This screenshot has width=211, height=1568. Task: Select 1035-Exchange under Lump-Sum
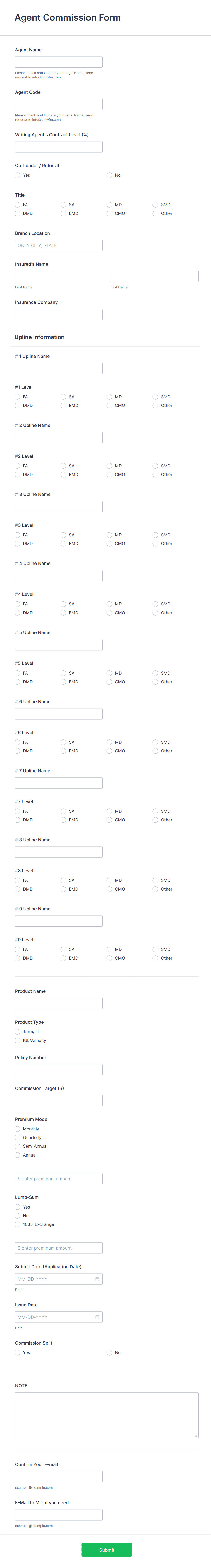tap(18, 1224)
